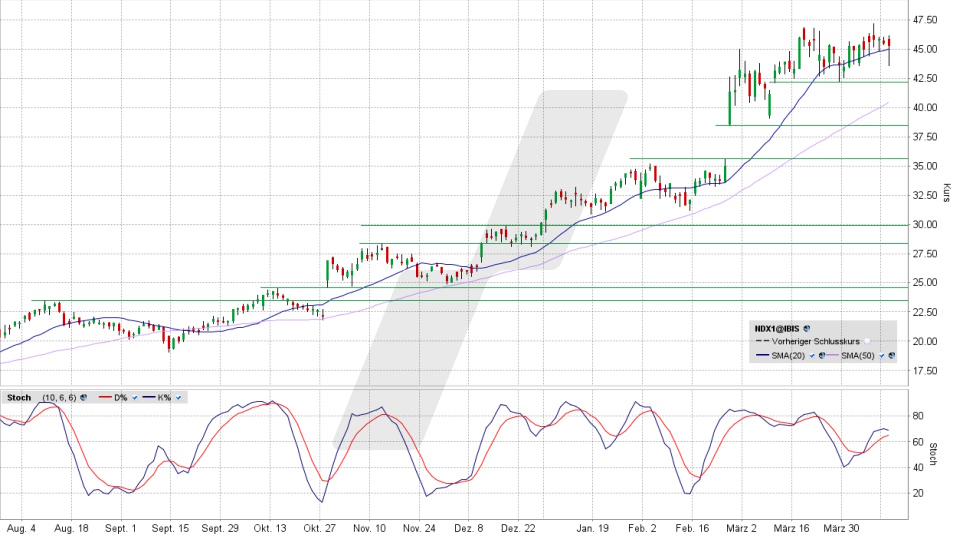This screenshot has height=540, width=960.
Task: Click the 'Jan. 19' date axis label
Action: point(593,527)
